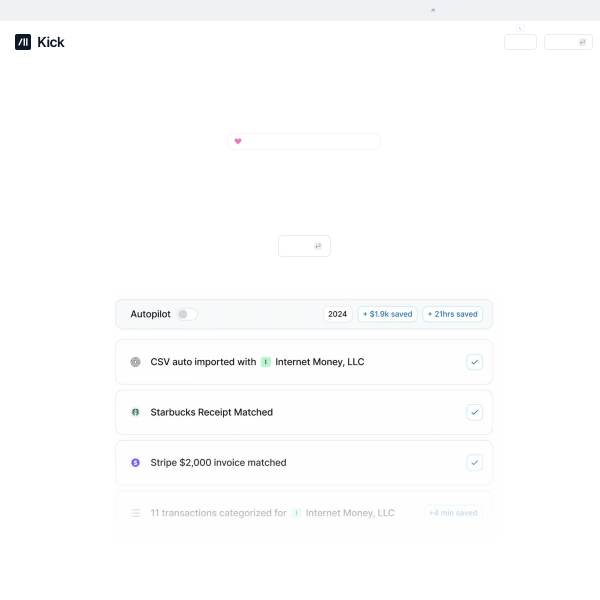Click the +4 min saved badge

click(453, 513)
